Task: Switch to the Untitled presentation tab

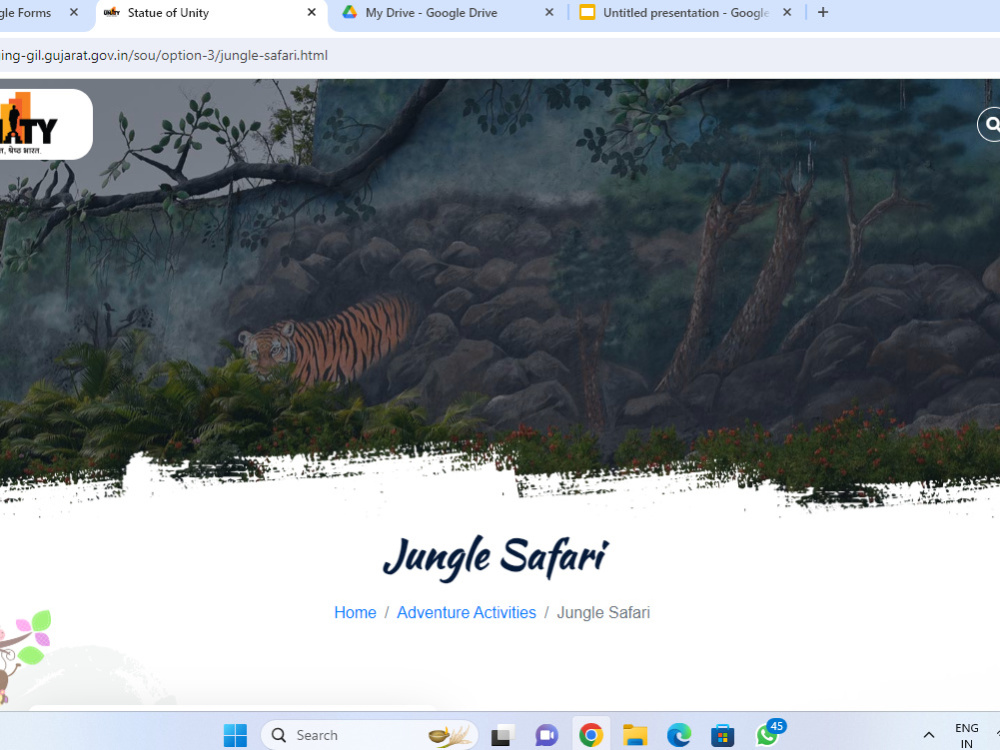Action: click(686, 13)
